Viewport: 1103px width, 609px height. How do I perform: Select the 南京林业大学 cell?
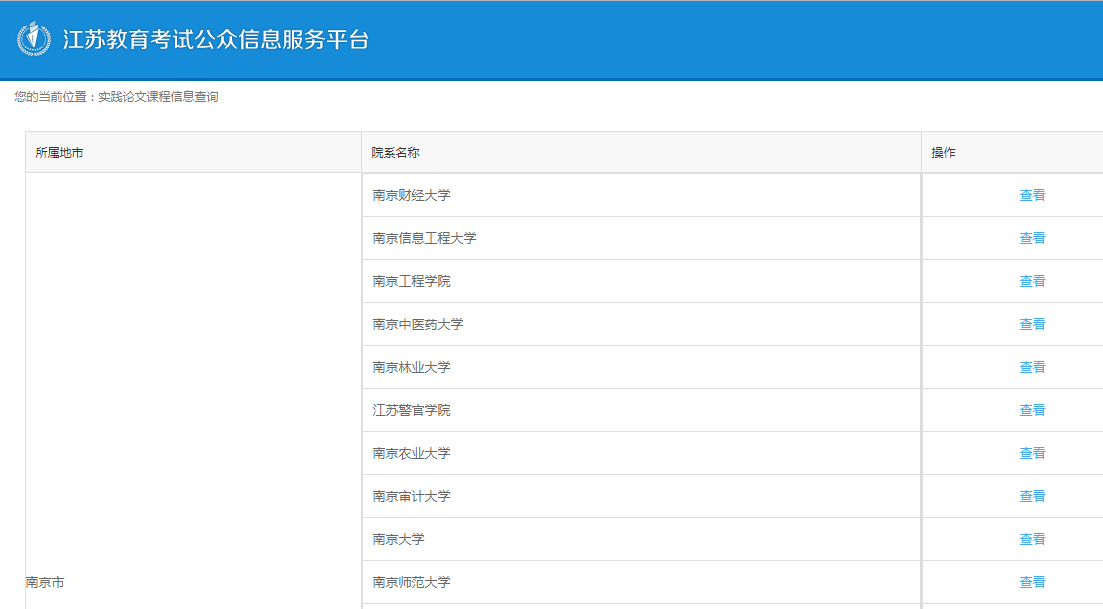(x=642, y=367)
